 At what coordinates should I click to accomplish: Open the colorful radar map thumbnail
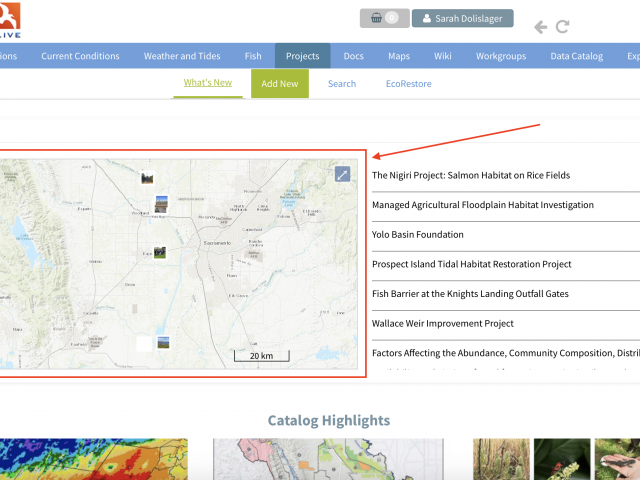[x=93, y=460]
